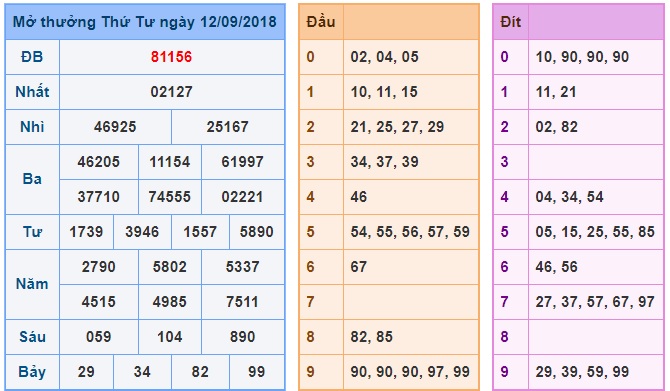Click the header 'Mở thưởng Thứ Tư ngày 12/09/2018'
This screenshot has width=670, height=391.
(x=145, y=22)
